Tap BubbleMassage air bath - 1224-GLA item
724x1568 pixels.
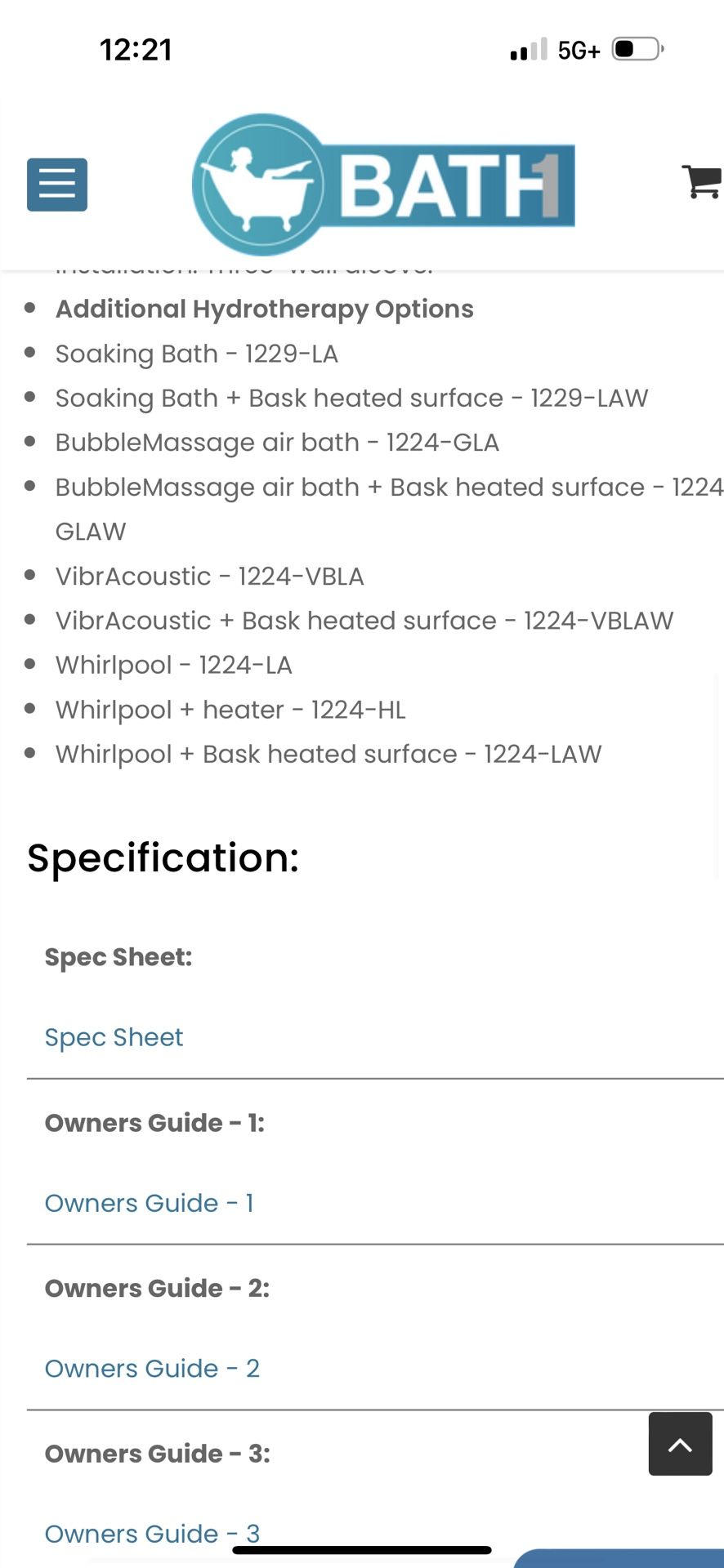(277, 443)
